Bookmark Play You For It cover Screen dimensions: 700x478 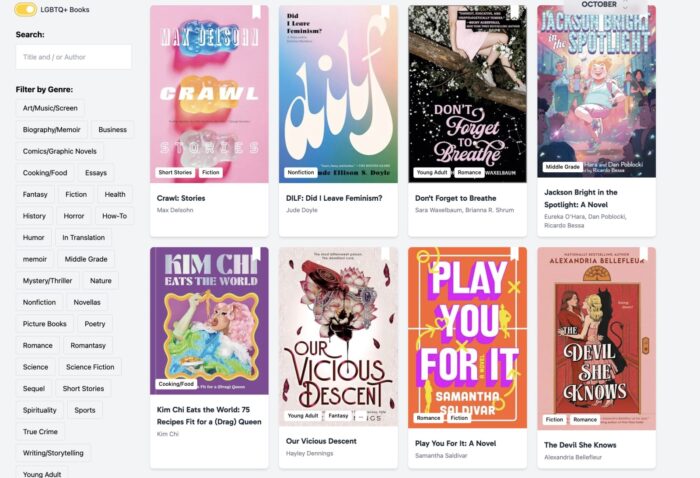point(515,254)
